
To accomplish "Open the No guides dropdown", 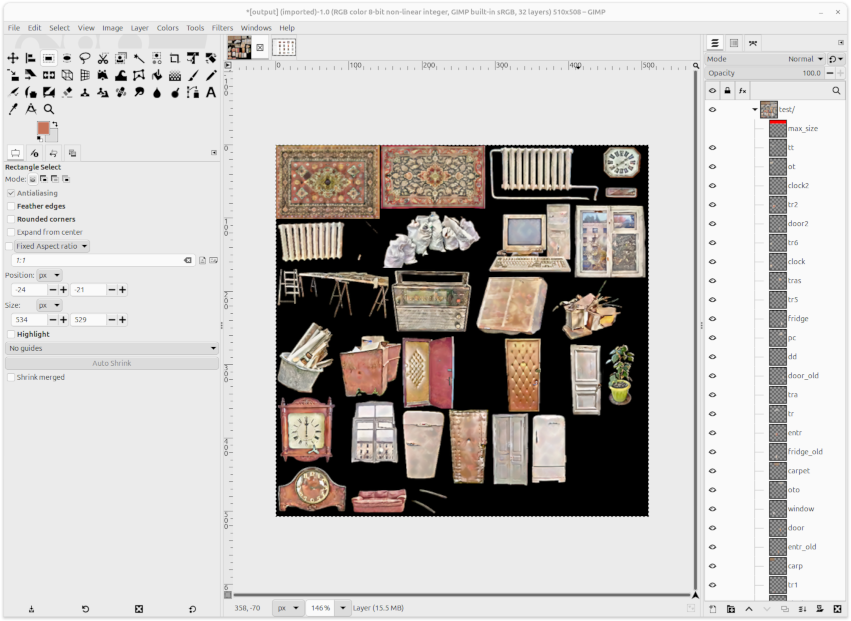I will click(112, 348).
